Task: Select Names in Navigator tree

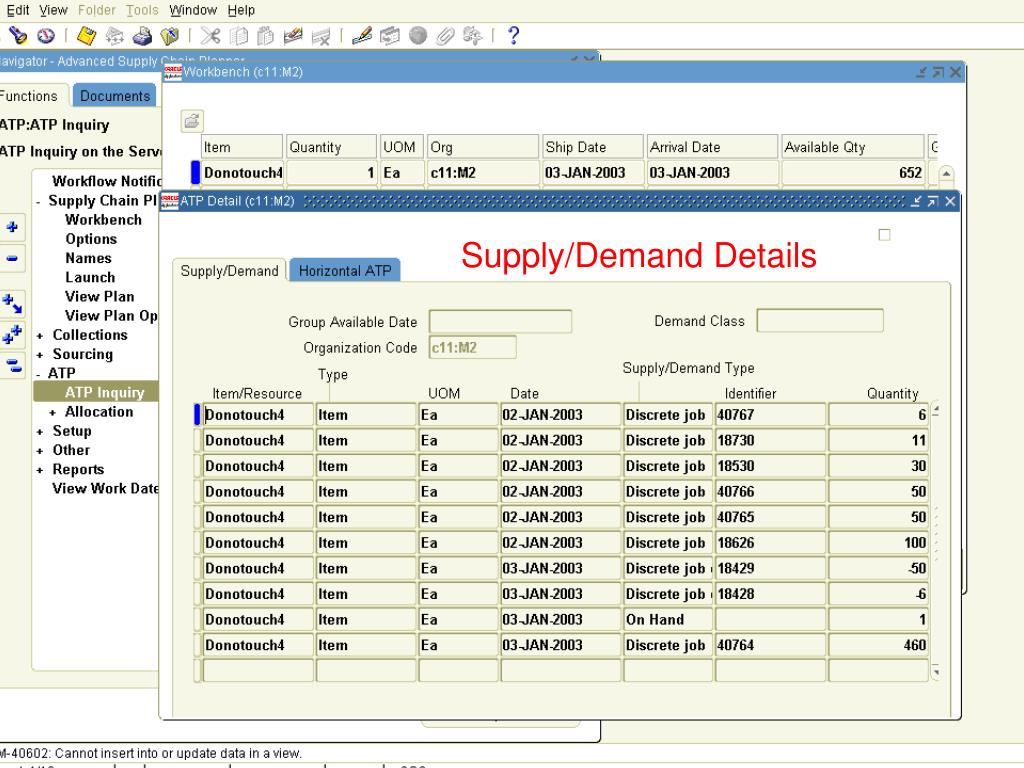Action: [x=88, y=258]
